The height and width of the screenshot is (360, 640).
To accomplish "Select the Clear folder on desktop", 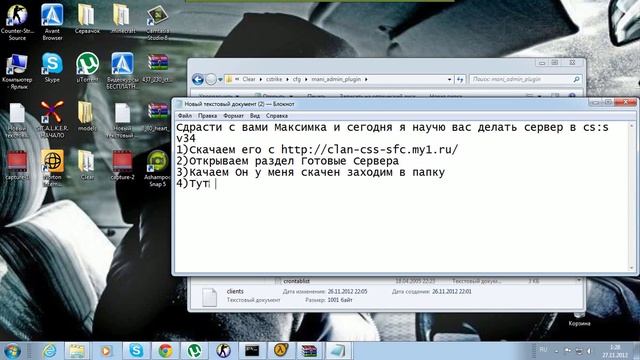I will pyautogui.click(x=87, y=166).
